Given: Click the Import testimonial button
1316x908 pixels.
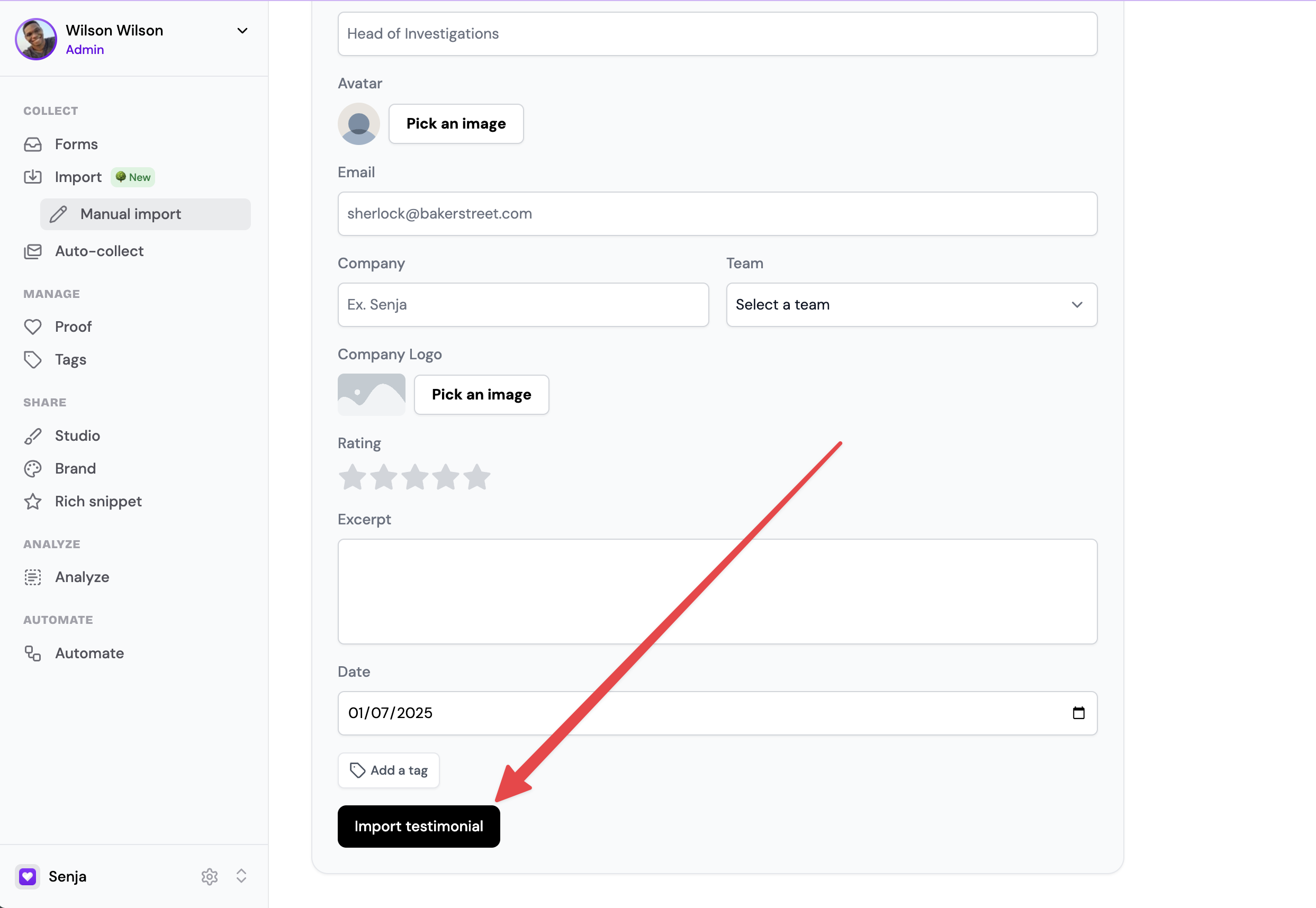Looking at the screenshot, I should [419, 827].
